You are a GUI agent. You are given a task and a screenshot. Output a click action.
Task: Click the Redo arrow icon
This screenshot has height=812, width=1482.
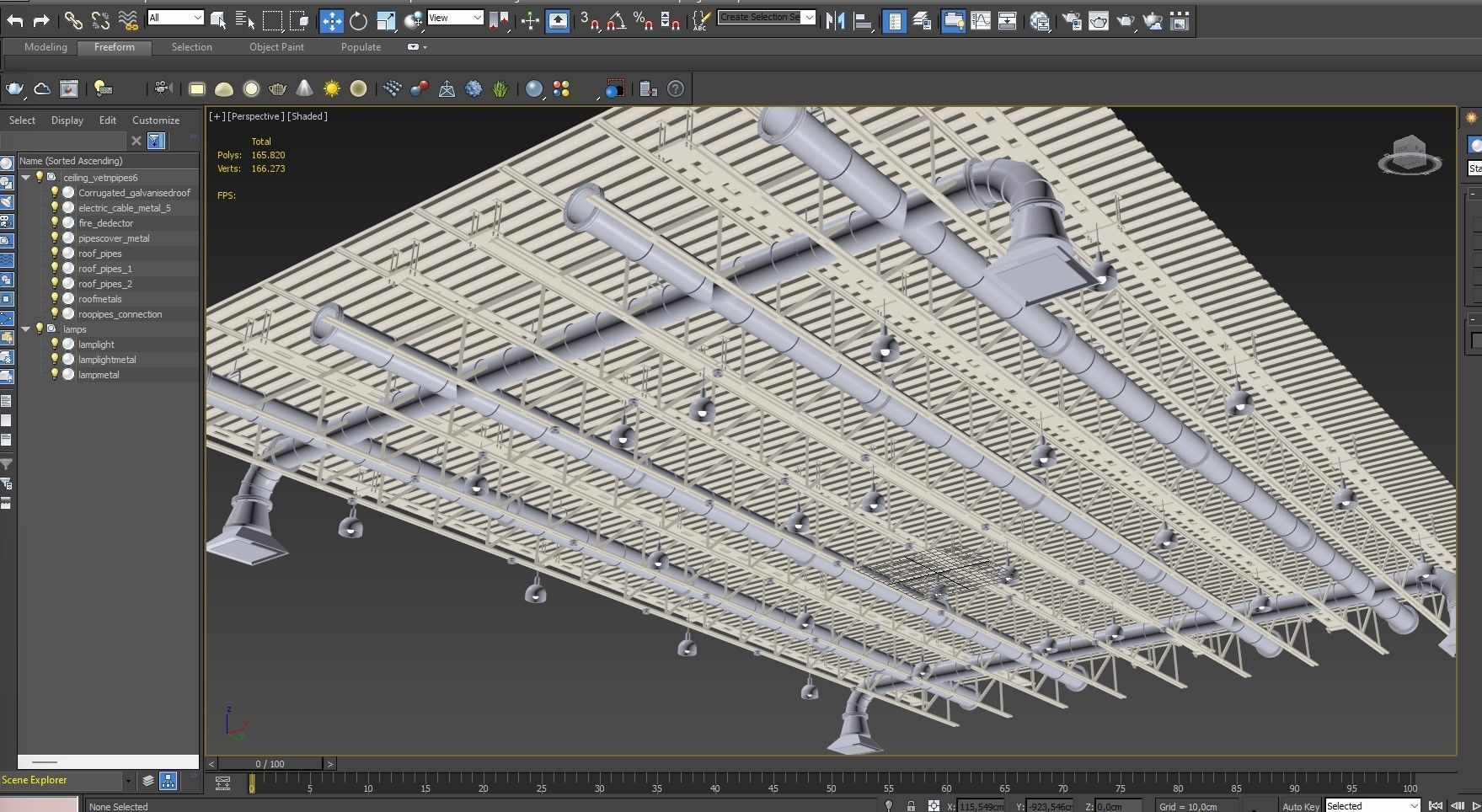(41, 20)
